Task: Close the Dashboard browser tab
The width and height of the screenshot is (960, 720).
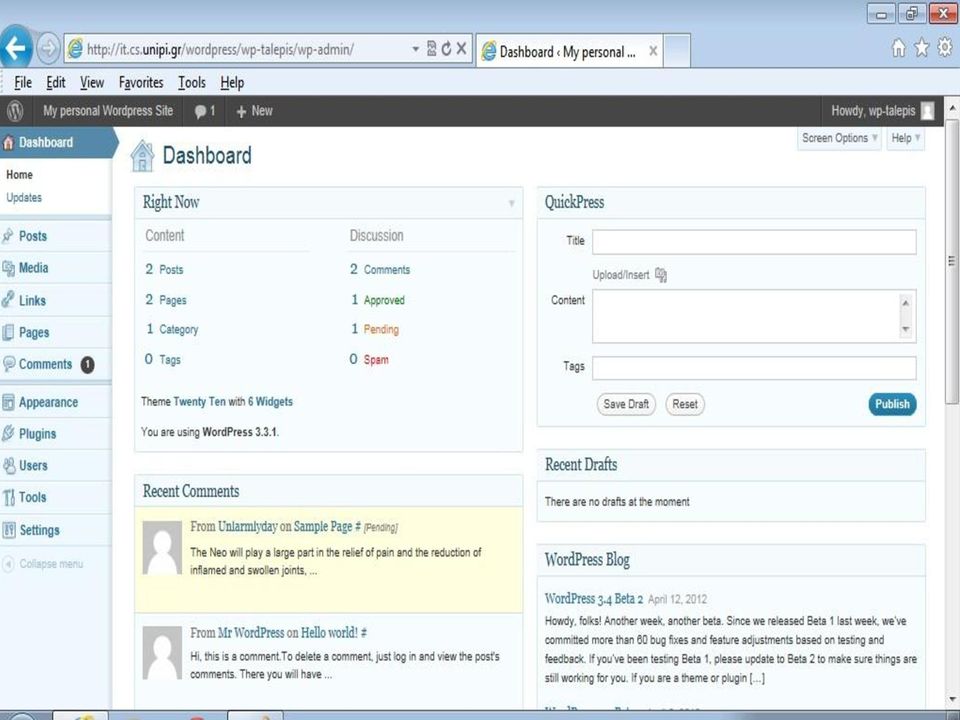Action: point(653,51)
